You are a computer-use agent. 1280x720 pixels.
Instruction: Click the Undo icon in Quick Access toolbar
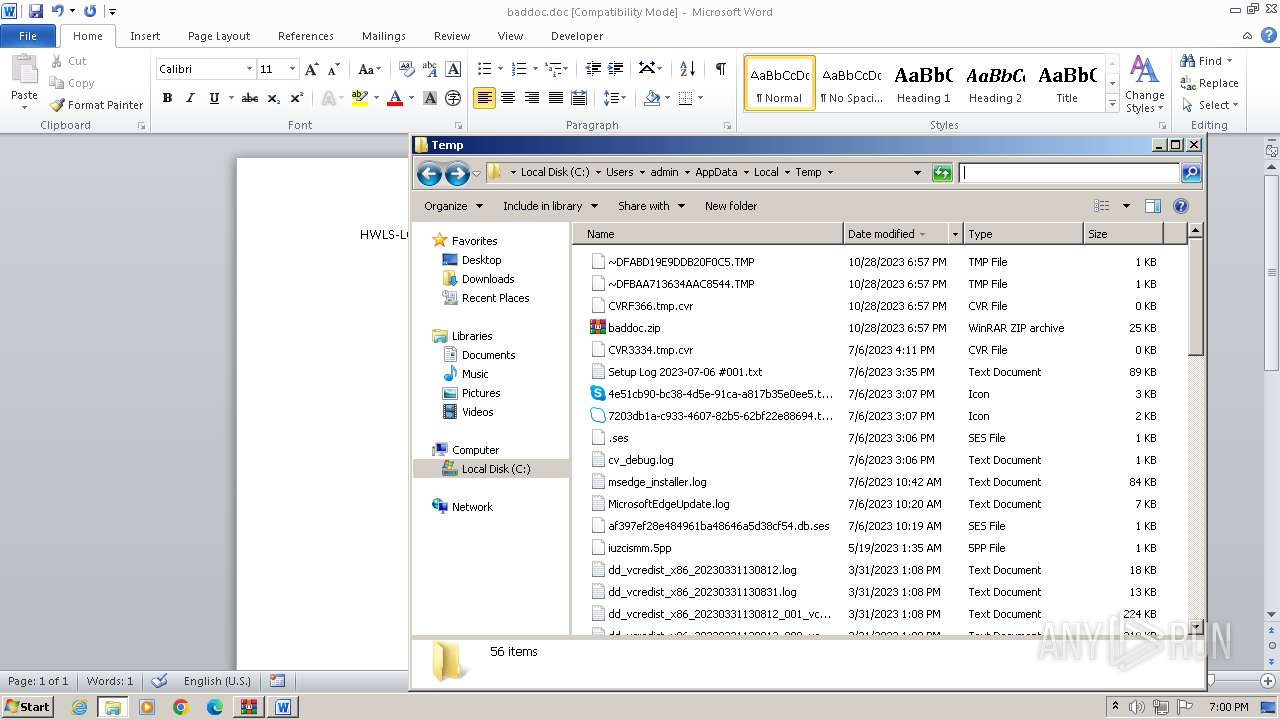point(57,11)
